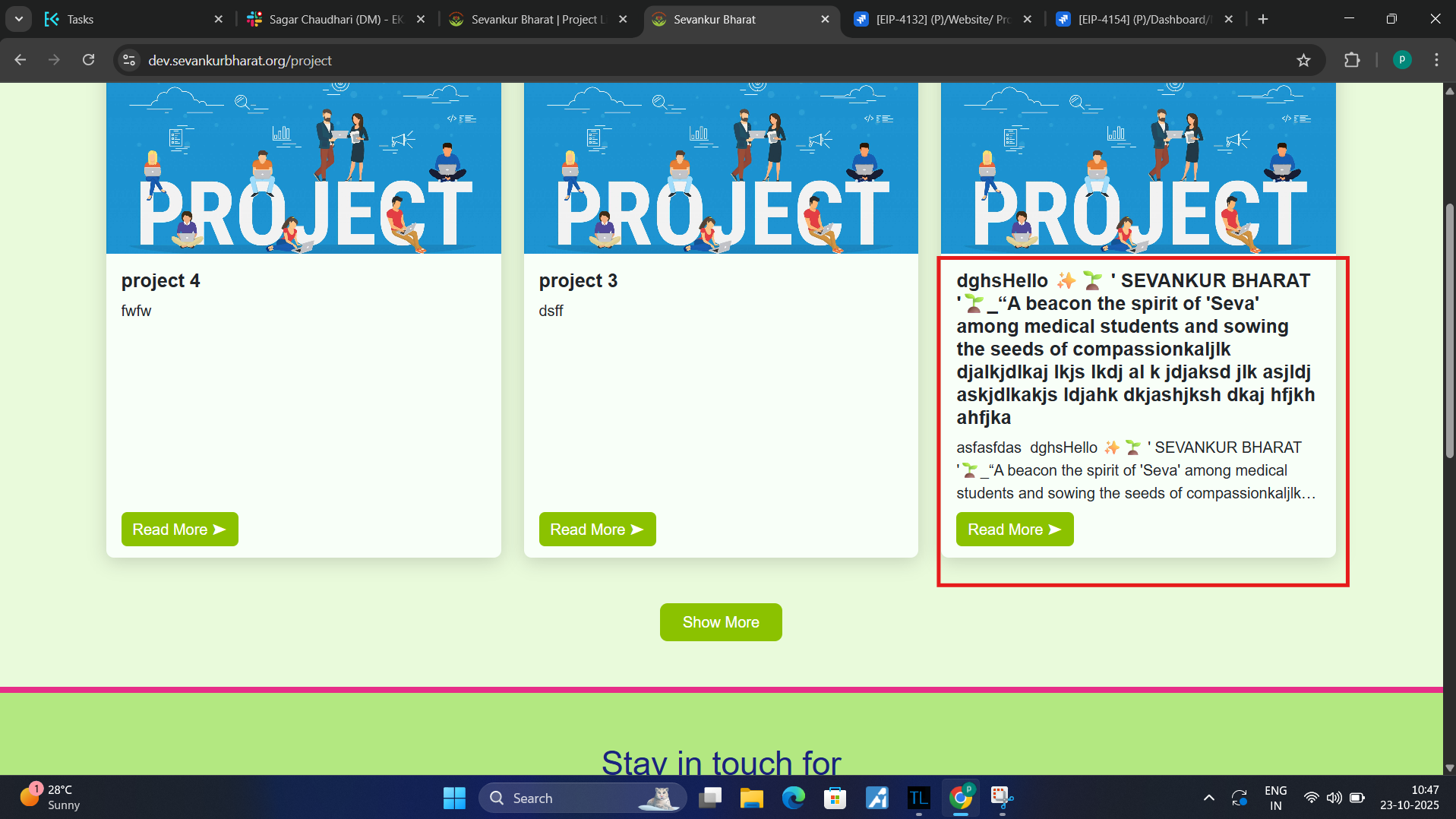The width and height of the screenshot is (1456, 819).
Task: Open the Chrome profile avatar
Action: (1402, 61)
